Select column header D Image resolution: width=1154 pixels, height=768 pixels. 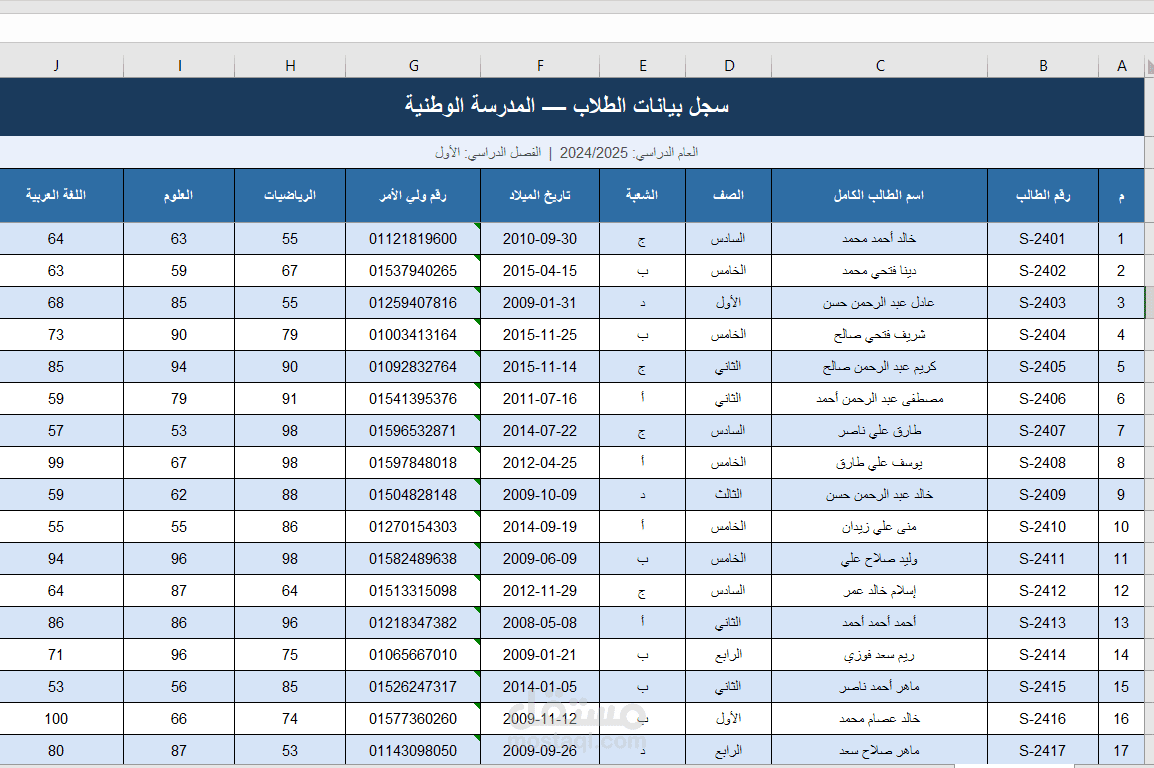[x=729, y=65]
